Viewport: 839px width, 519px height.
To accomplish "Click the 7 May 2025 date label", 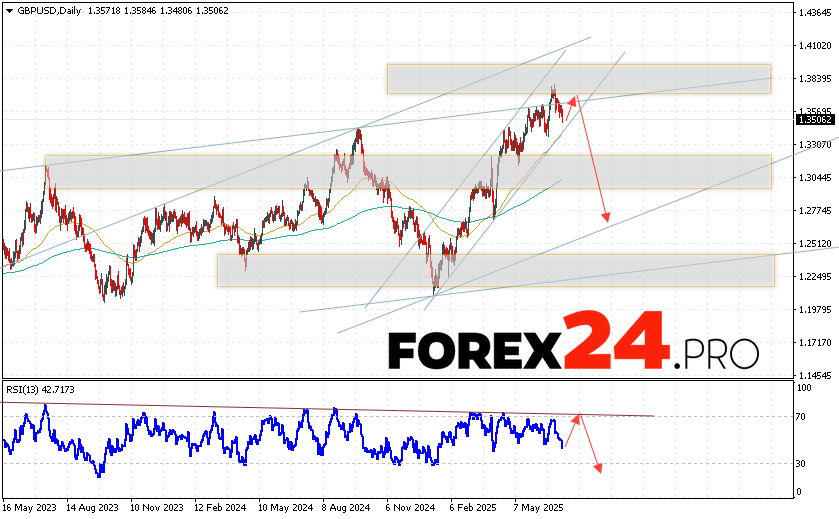I will (538, 507).
